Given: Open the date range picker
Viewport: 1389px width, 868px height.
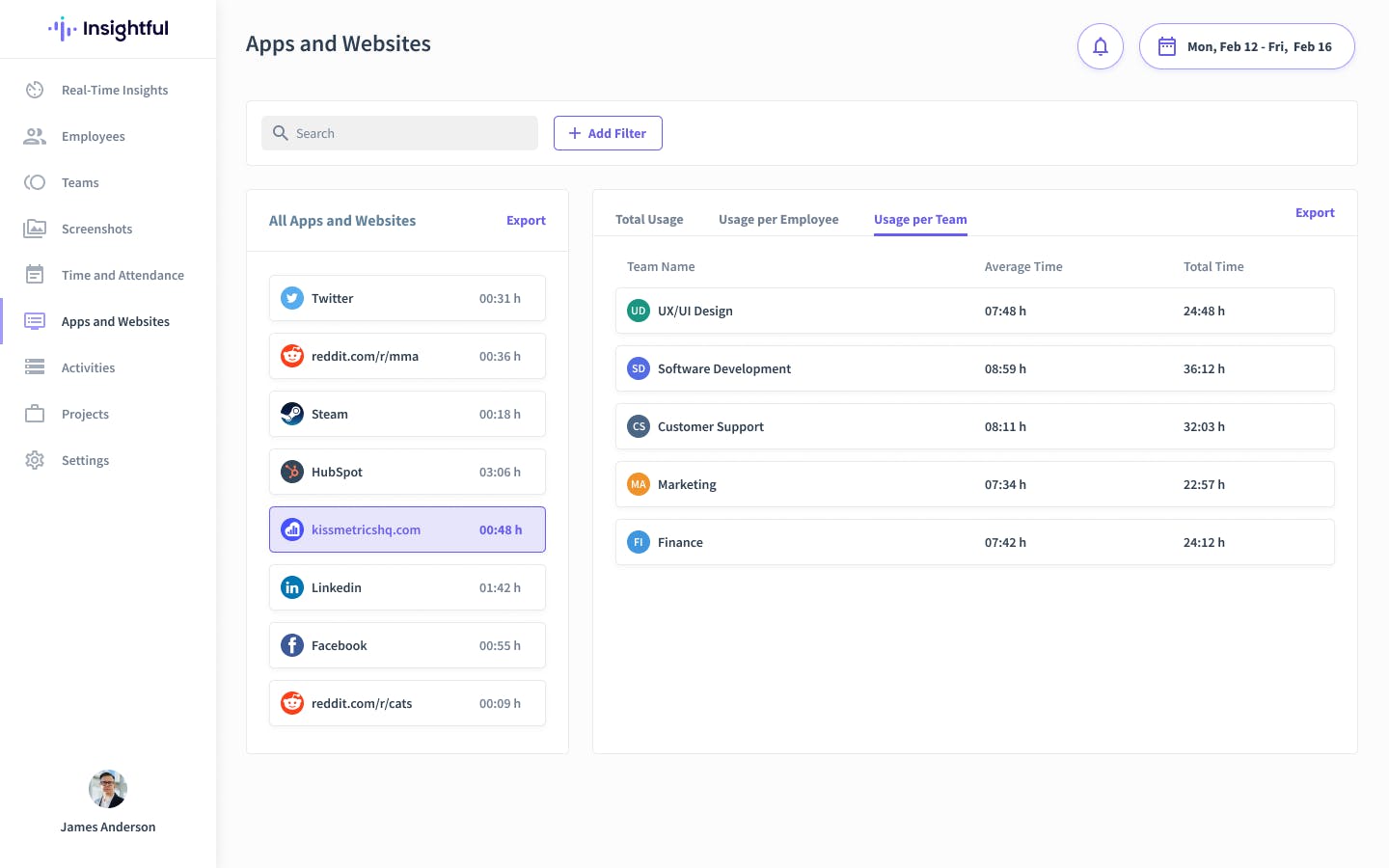Looking at the screenshot, I should [x=1246, y=46].
